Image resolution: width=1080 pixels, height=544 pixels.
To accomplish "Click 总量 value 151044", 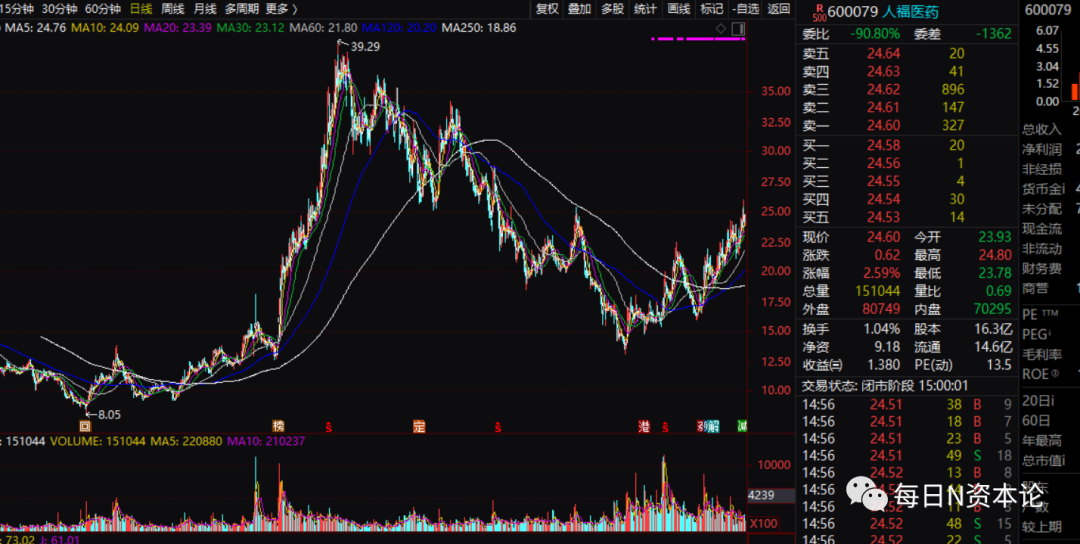I will [878, 291].
